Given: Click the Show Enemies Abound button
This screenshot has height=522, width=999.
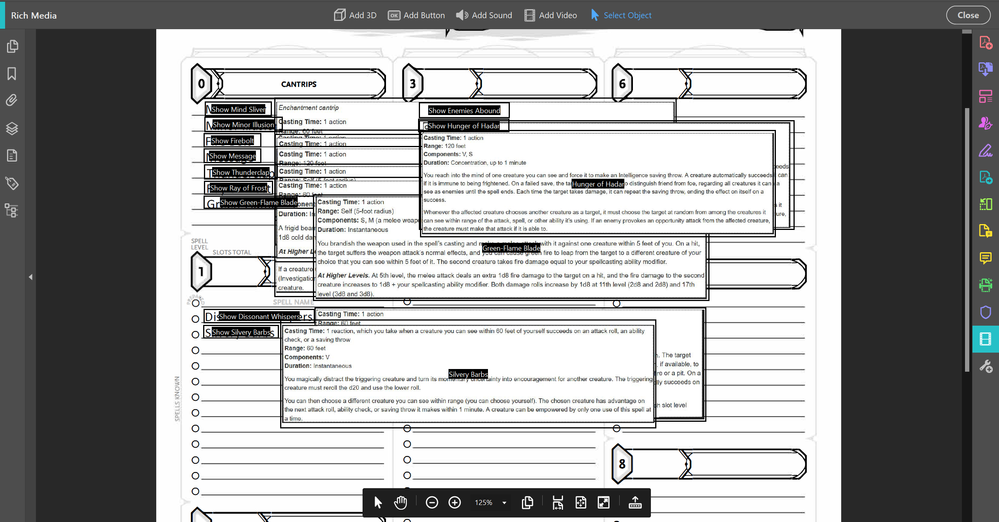Looking at the screenshot, I should [464, 110].
